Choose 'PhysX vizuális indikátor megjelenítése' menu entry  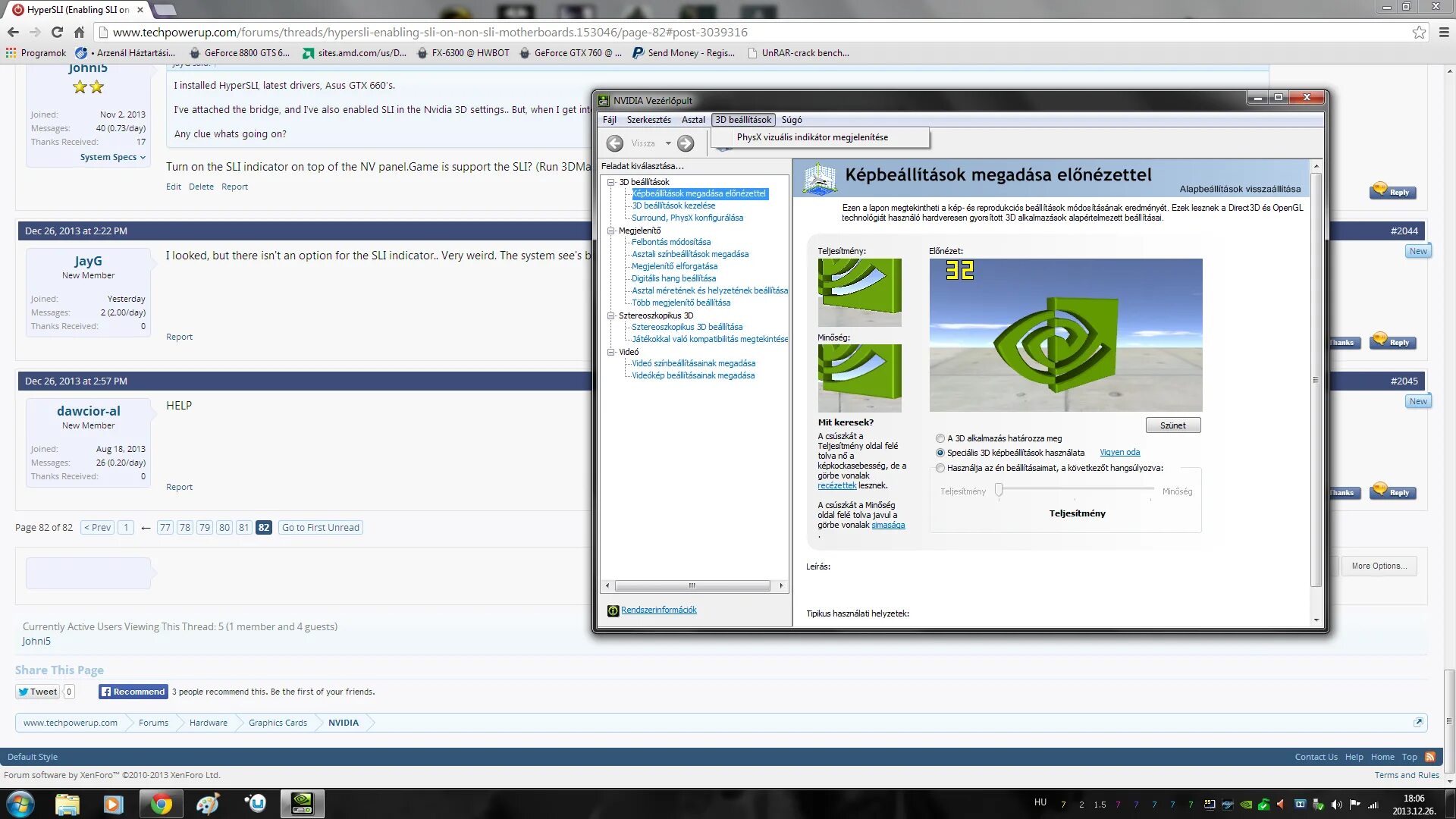coord(811,137)
